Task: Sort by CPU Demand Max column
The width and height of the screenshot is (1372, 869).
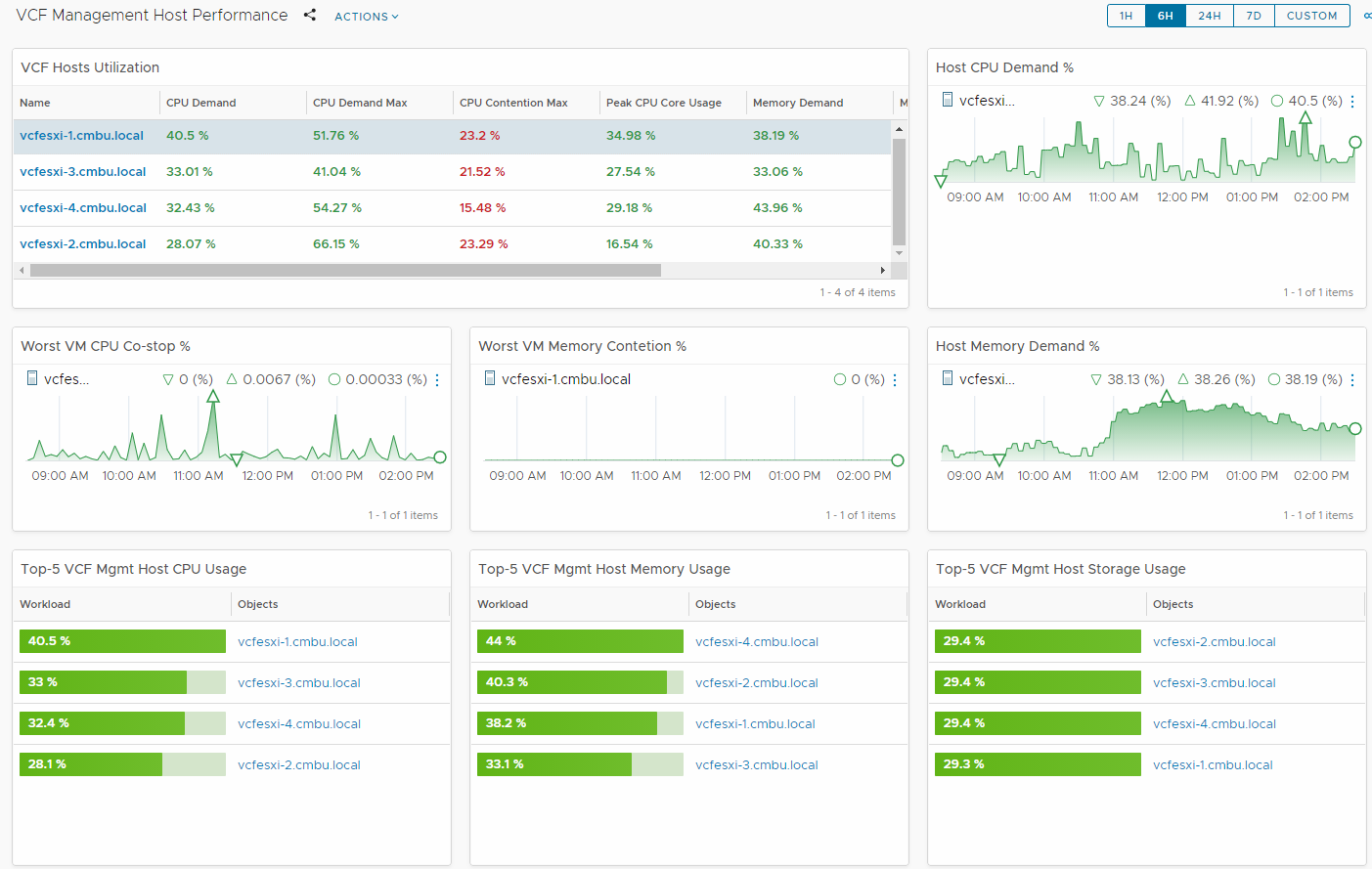Action: pos(360,103)
